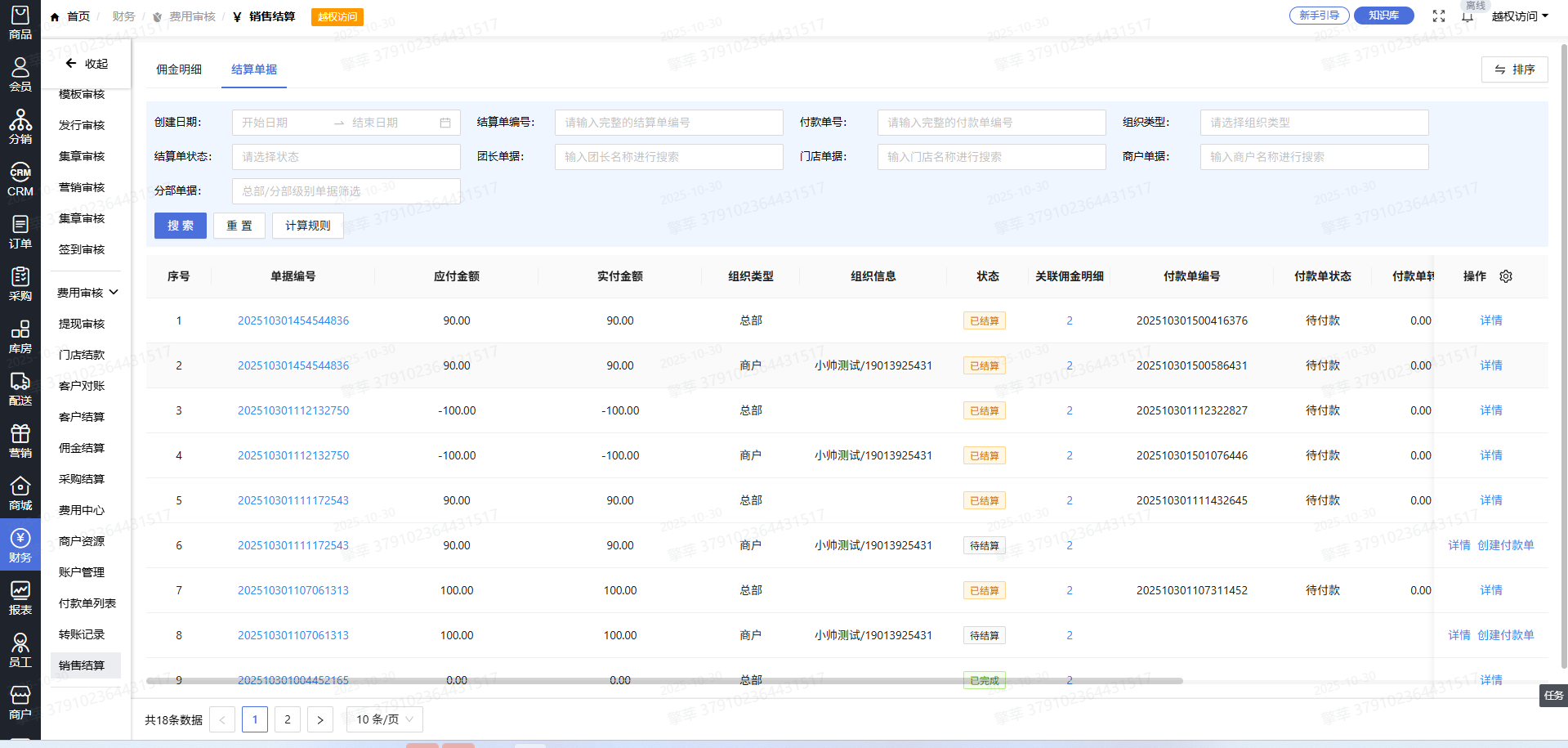Open the 会员 members sidebar icon
This screenshot has height=748, width=1568.
[20, 74]
